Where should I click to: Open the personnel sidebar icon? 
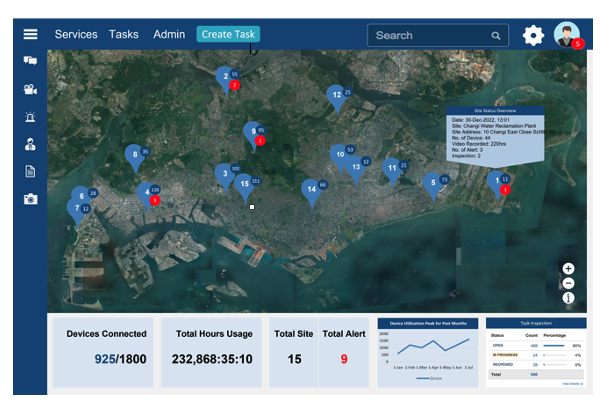coord(31,143)
